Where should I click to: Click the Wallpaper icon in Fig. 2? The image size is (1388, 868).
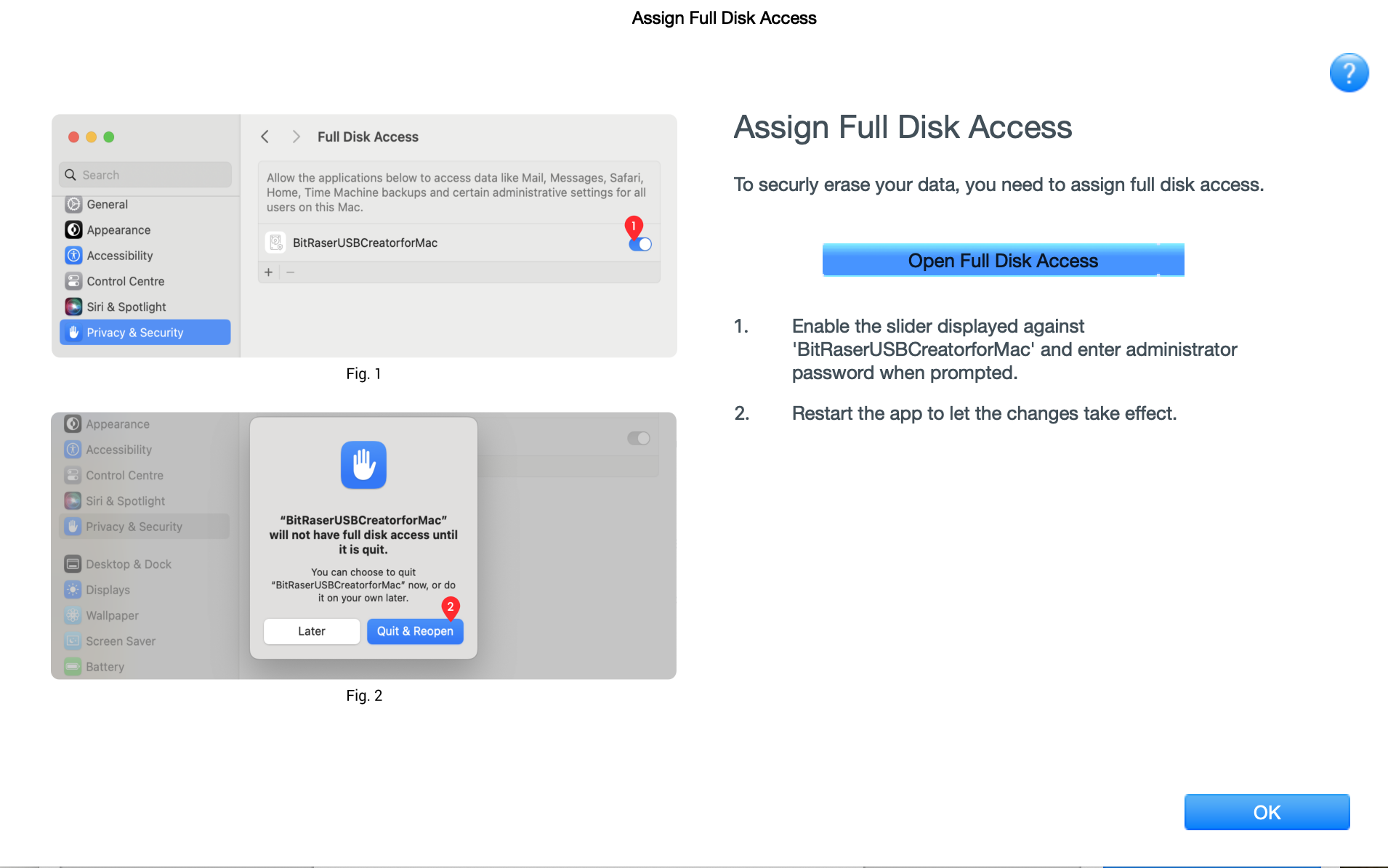(x=73, y=615)
